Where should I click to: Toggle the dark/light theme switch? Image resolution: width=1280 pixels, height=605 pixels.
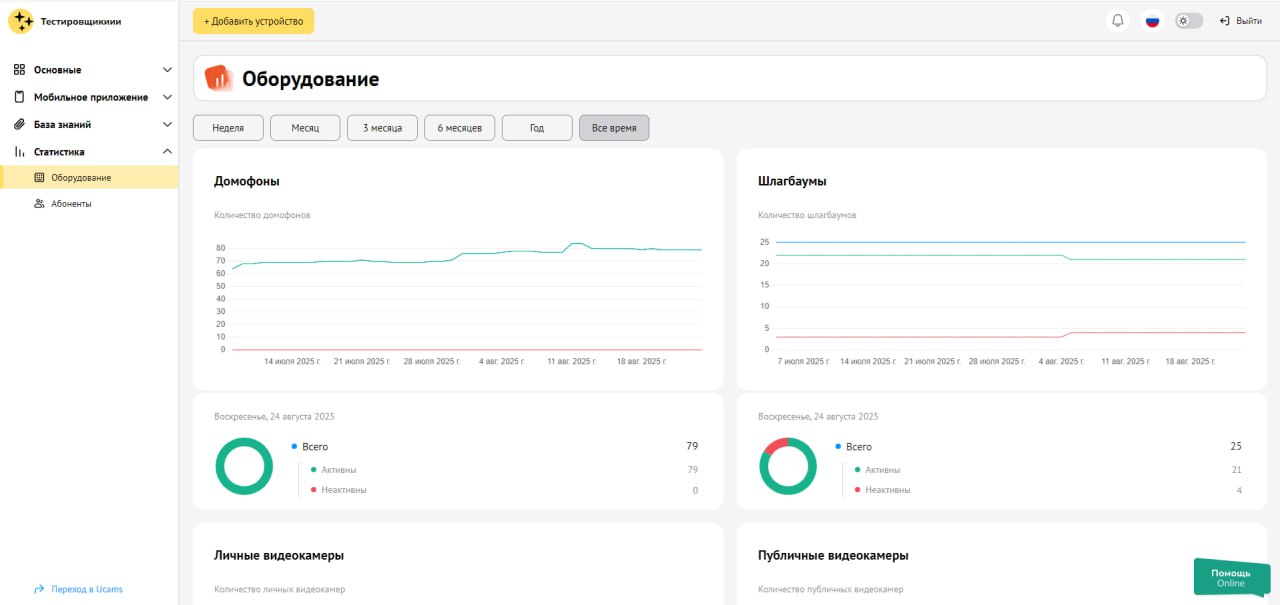click(x=1188, y=21)
